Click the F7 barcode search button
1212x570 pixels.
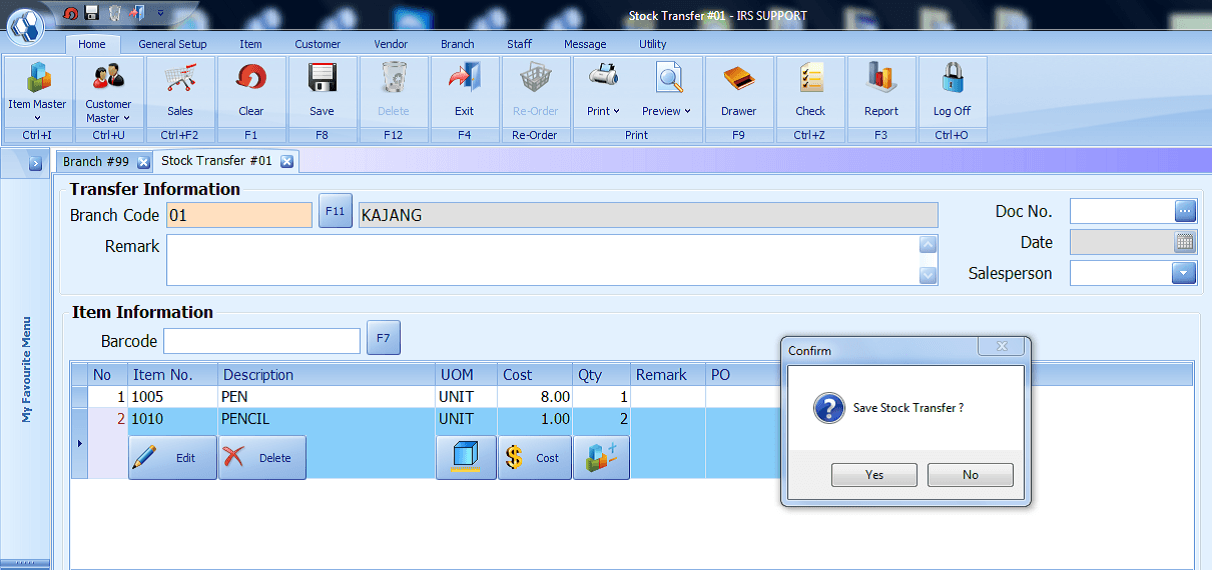384,338
